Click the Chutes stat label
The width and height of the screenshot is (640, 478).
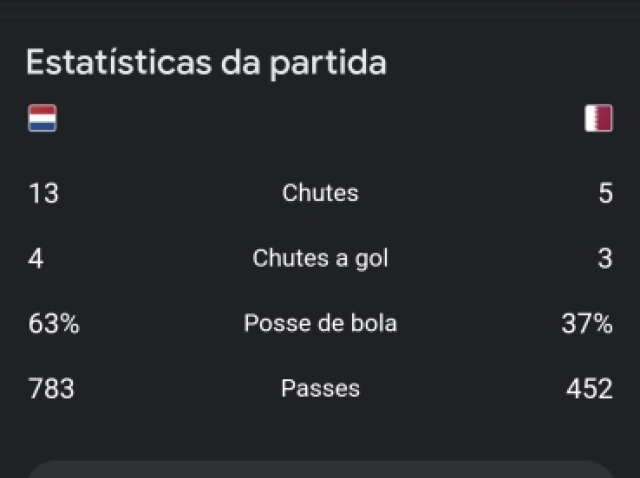[320, 193]
